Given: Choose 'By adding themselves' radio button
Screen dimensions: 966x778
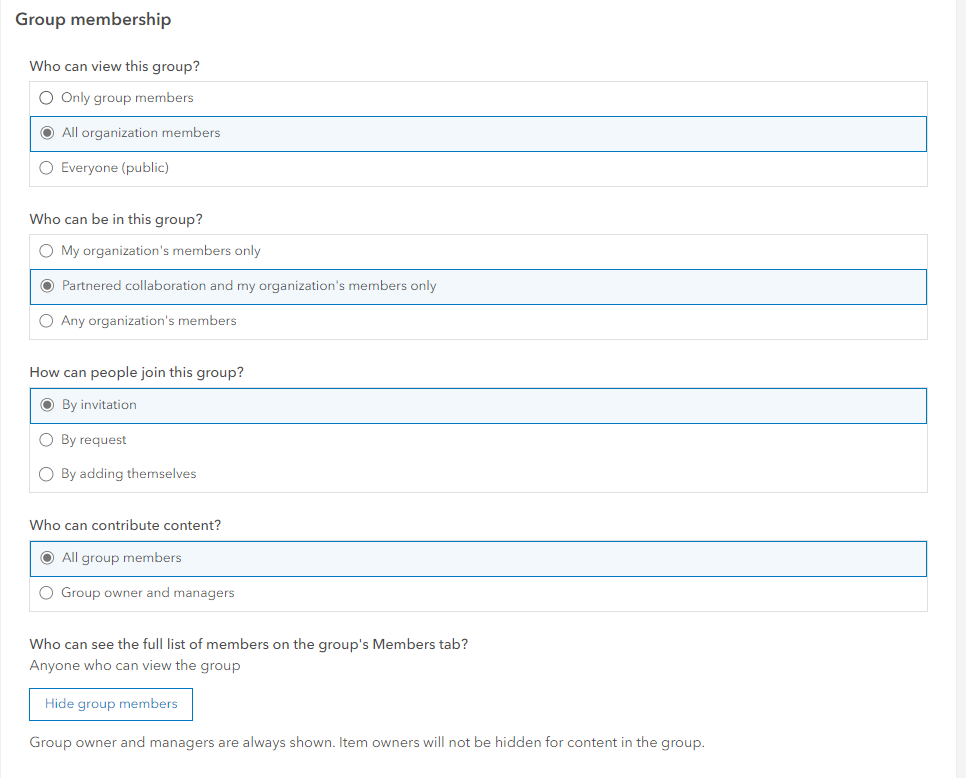Looking at the screenshot, I should [x=46, y=474].
